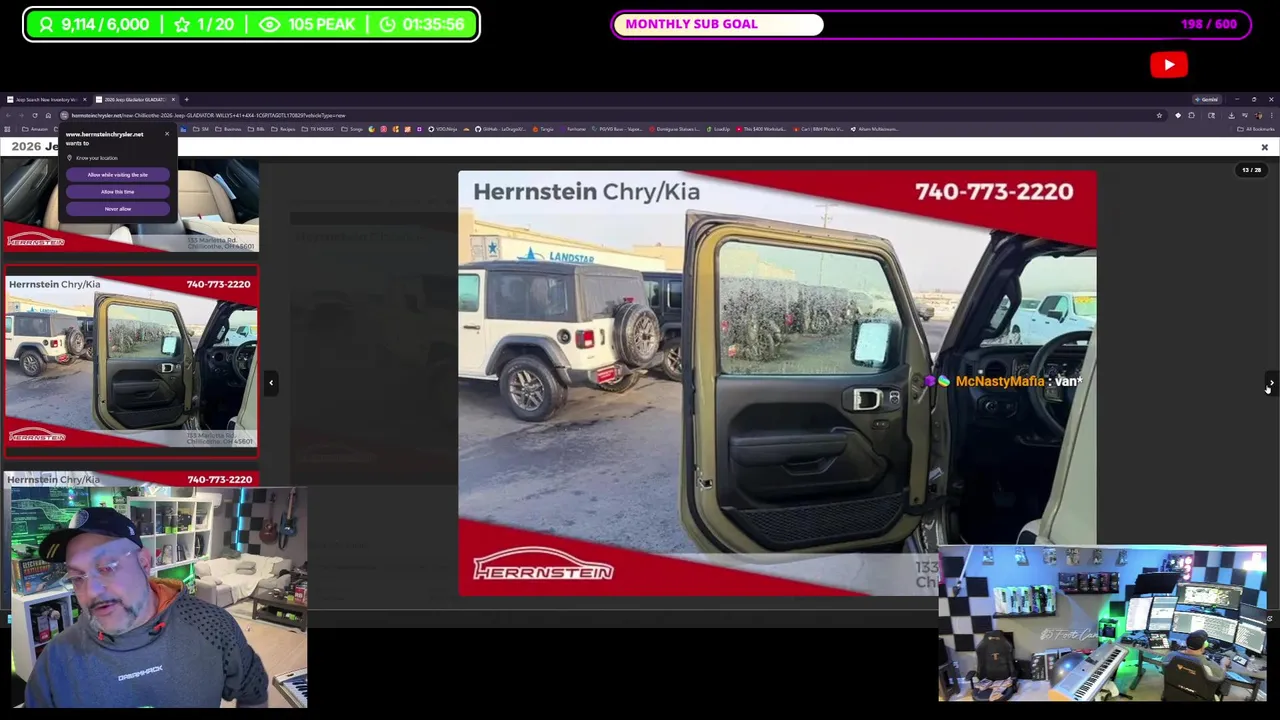Open the extensions puzzle icon

click(1191, 115)
